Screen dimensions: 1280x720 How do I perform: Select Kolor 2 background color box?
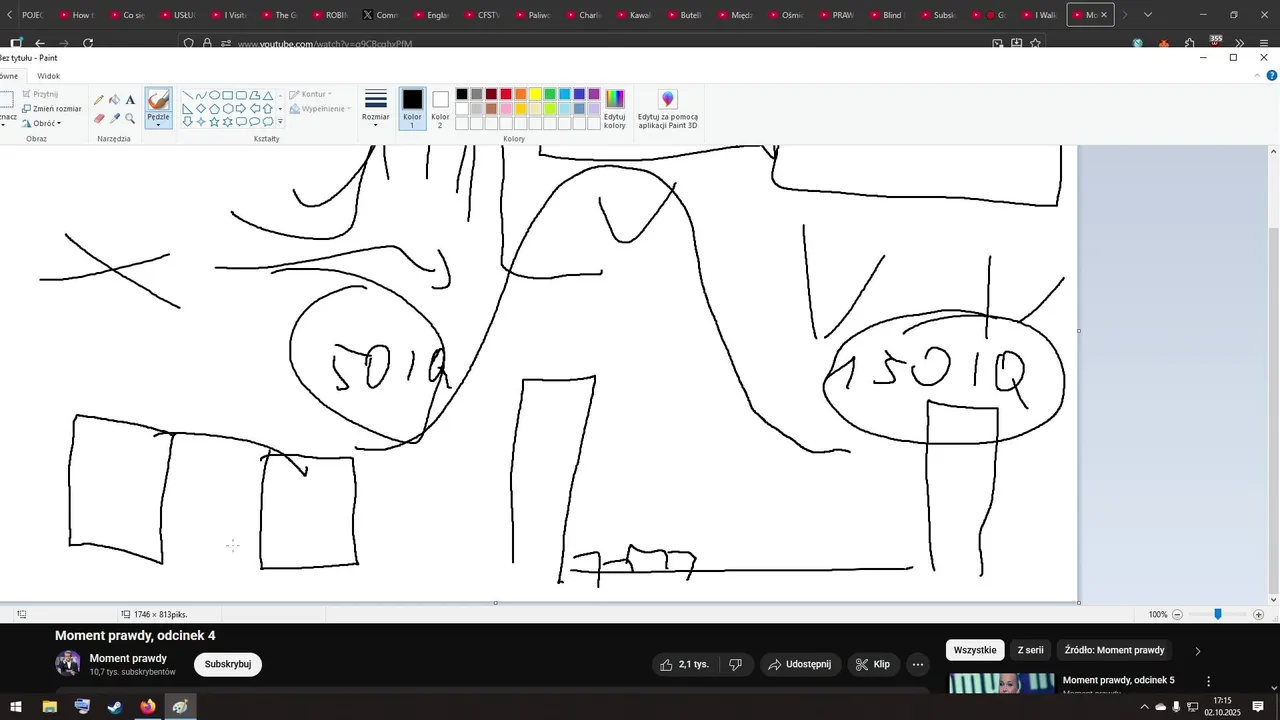click(x=440, y=108)
